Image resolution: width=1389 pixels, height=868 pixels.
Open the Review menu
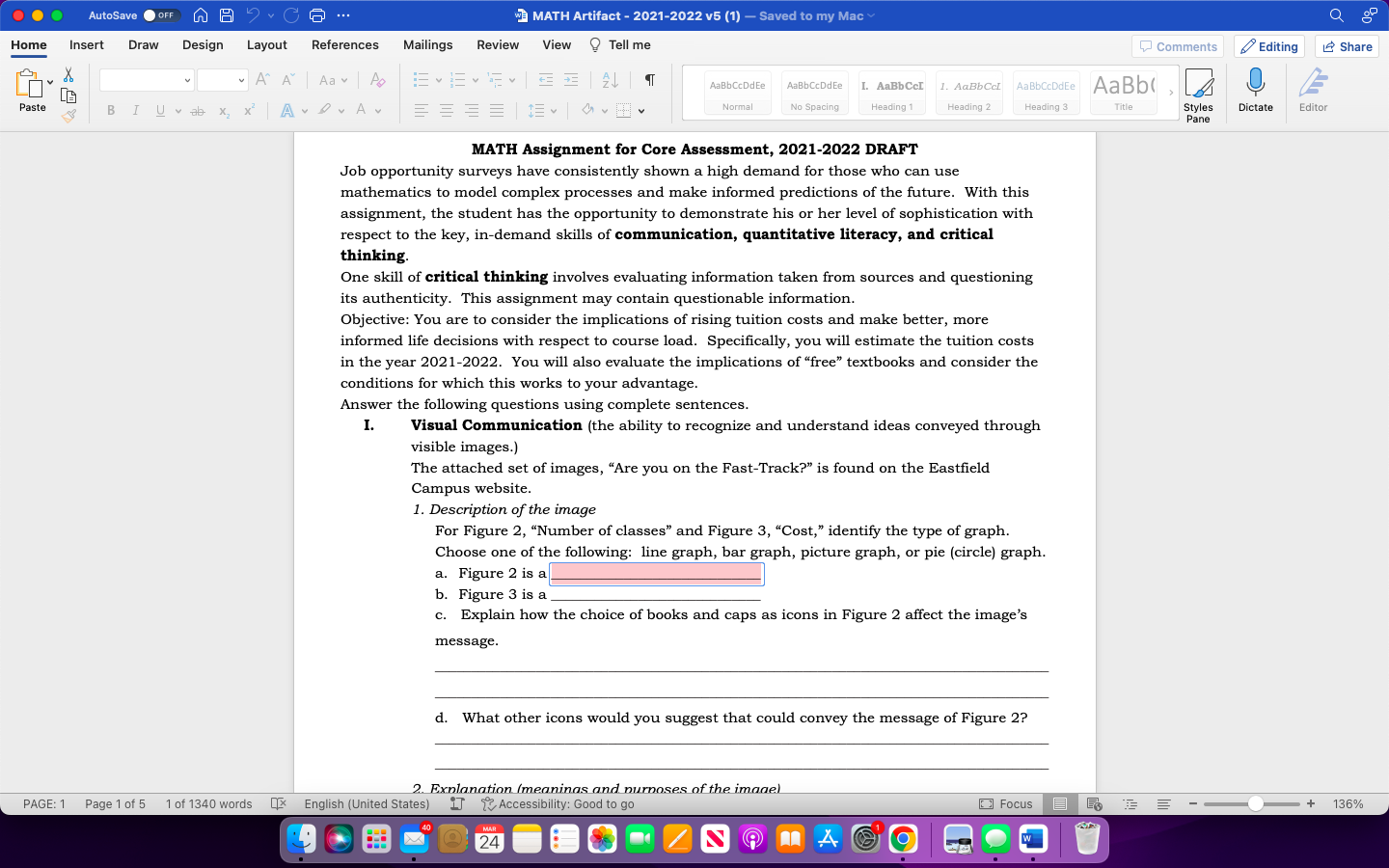pos(498,44)
